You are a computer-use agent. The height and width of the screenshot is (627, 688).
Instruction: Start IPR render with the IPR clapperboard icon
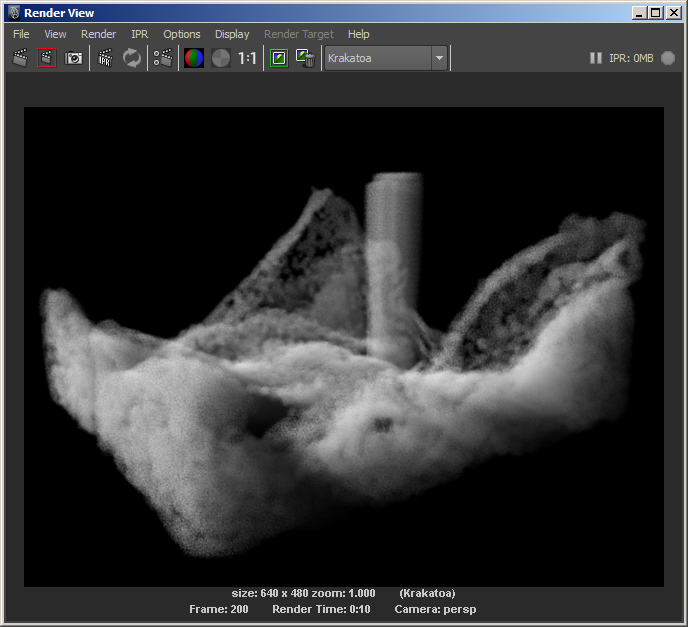pyautogui.click(x=105, y=58)
